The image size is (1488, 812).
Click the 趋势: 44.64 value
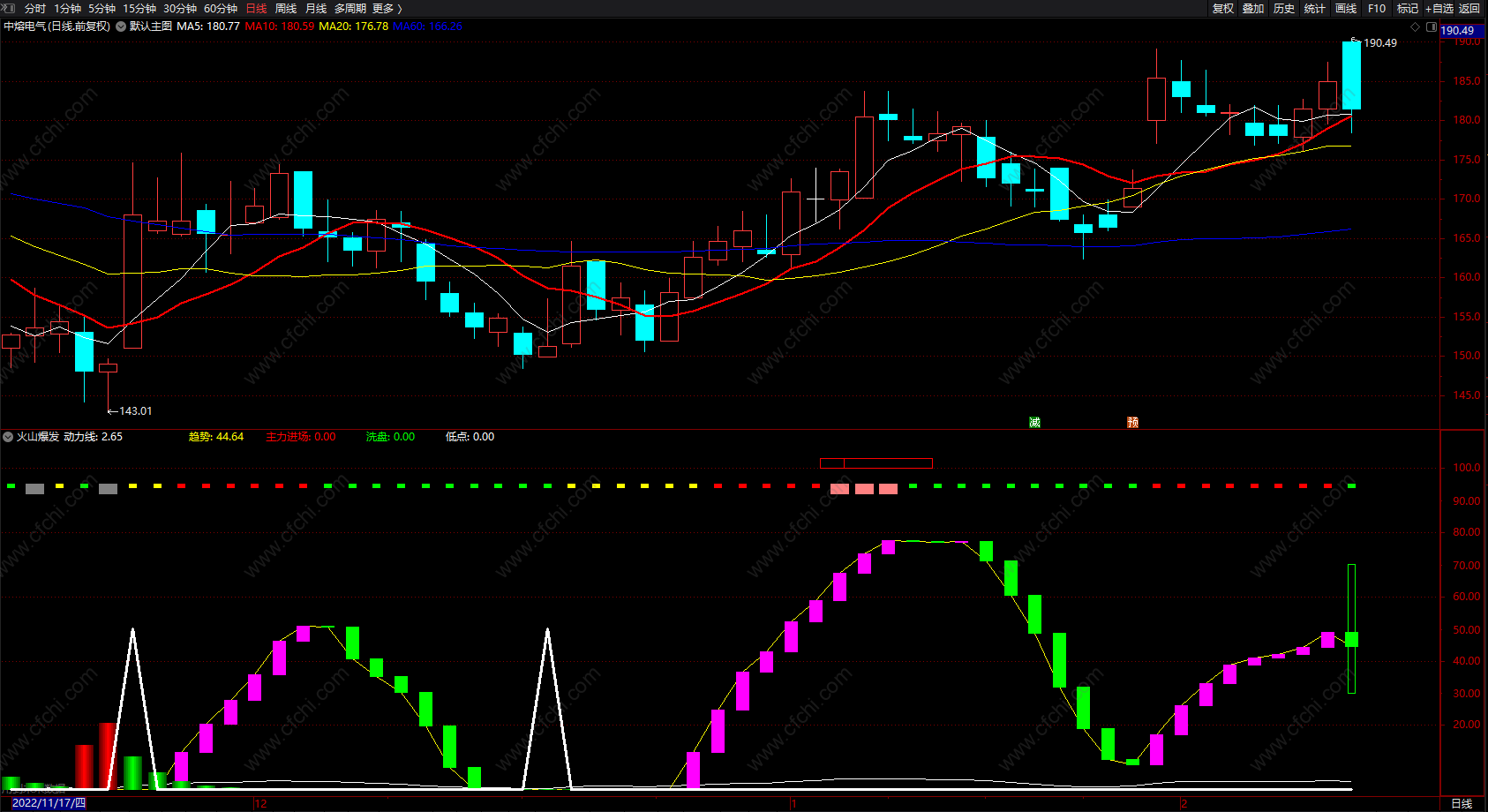[216, 437]
